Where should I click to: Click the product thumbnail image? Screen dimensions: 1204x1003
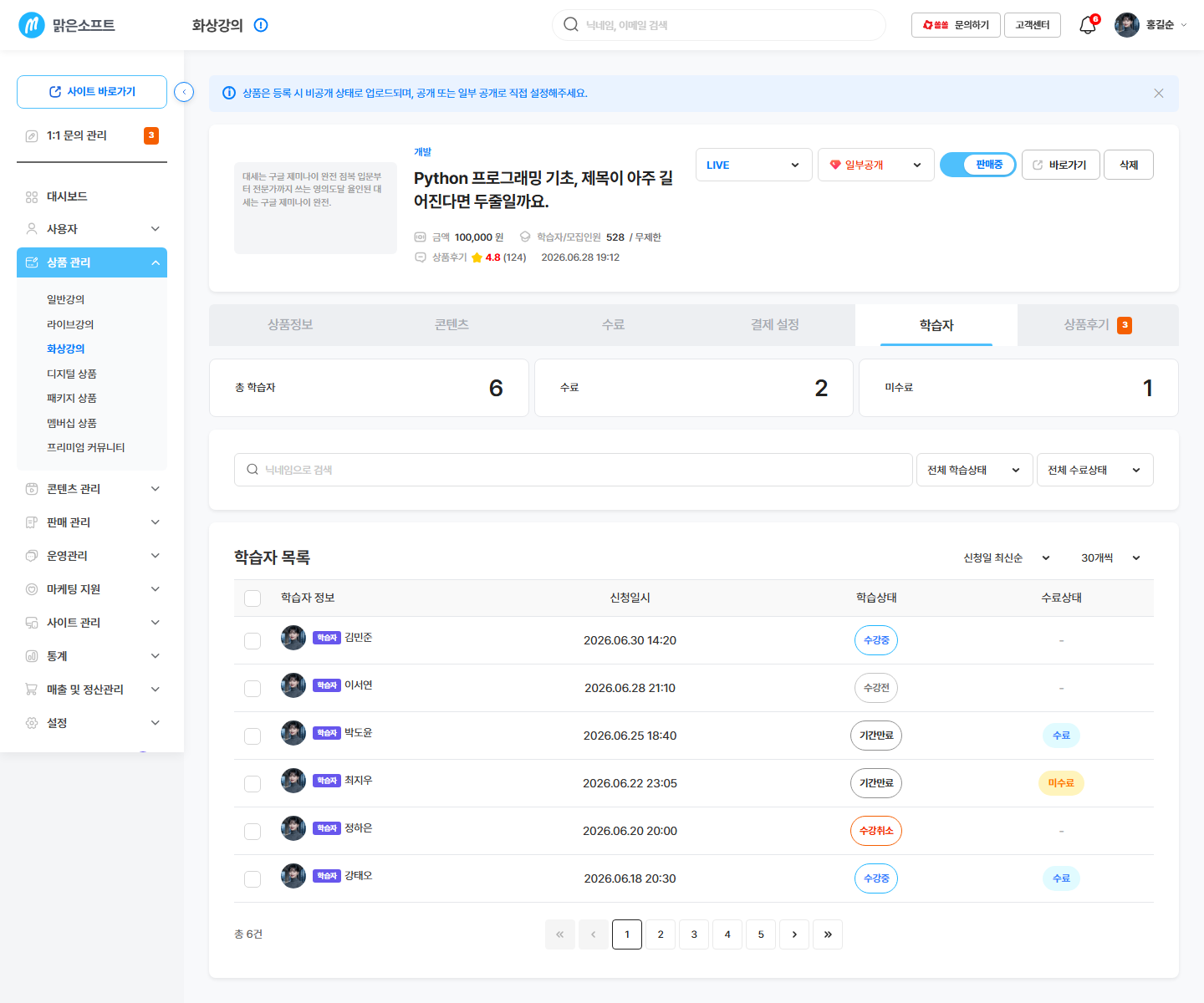(x=315, y=208)
